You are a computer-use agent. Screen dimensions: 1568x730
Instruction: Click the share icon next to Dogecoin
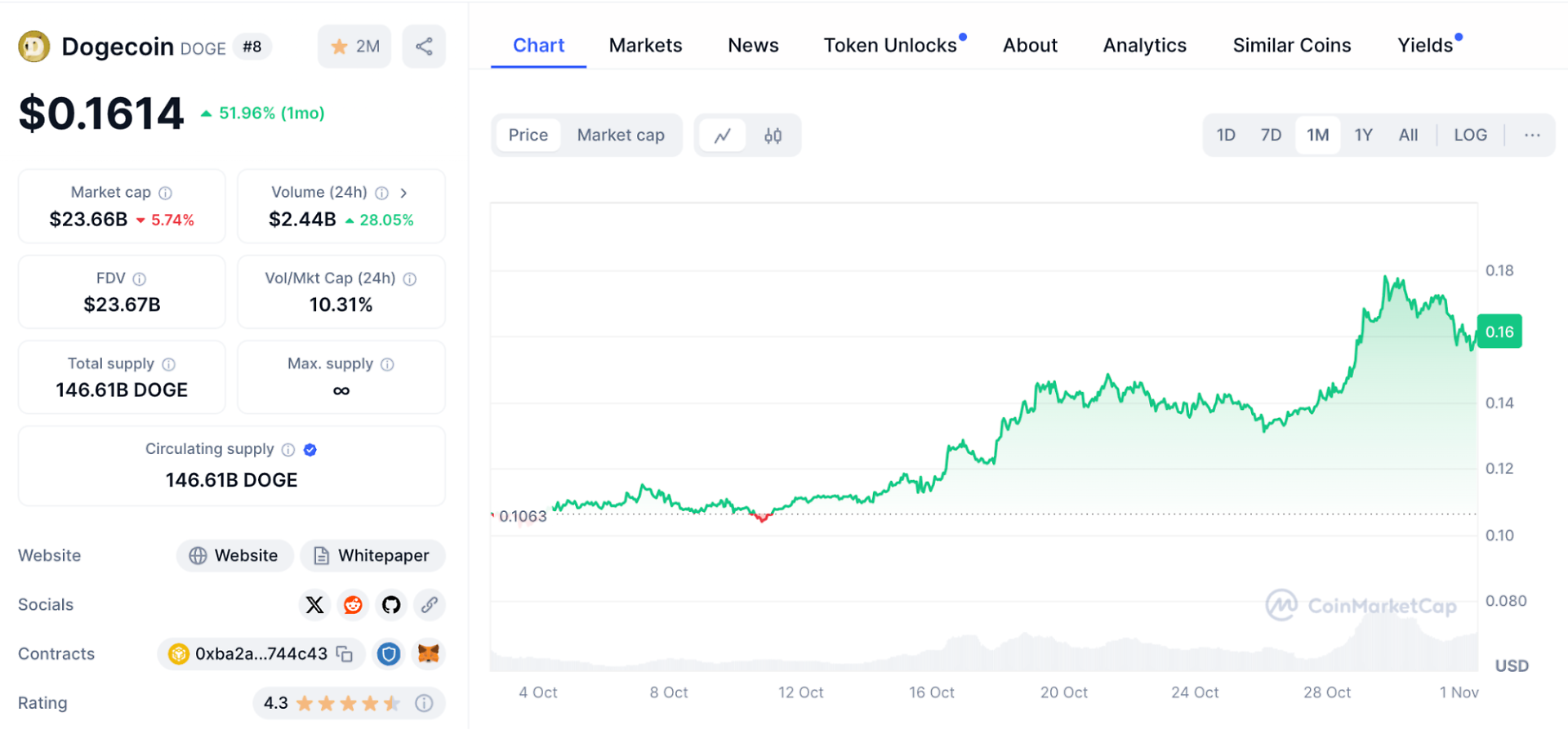pos(424,47)
